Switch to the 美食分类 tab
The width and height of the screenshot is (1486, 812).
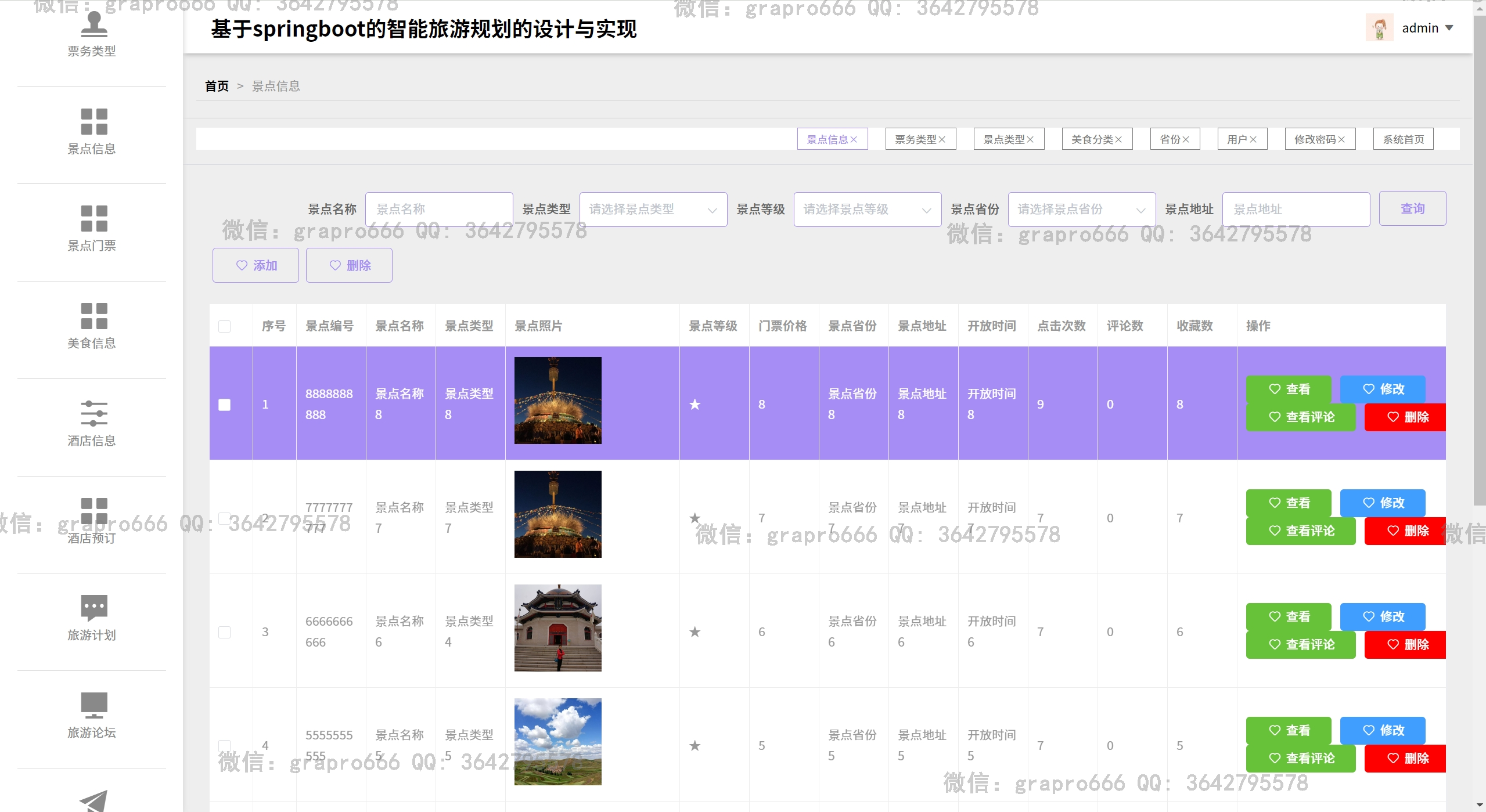point(1092,139)
